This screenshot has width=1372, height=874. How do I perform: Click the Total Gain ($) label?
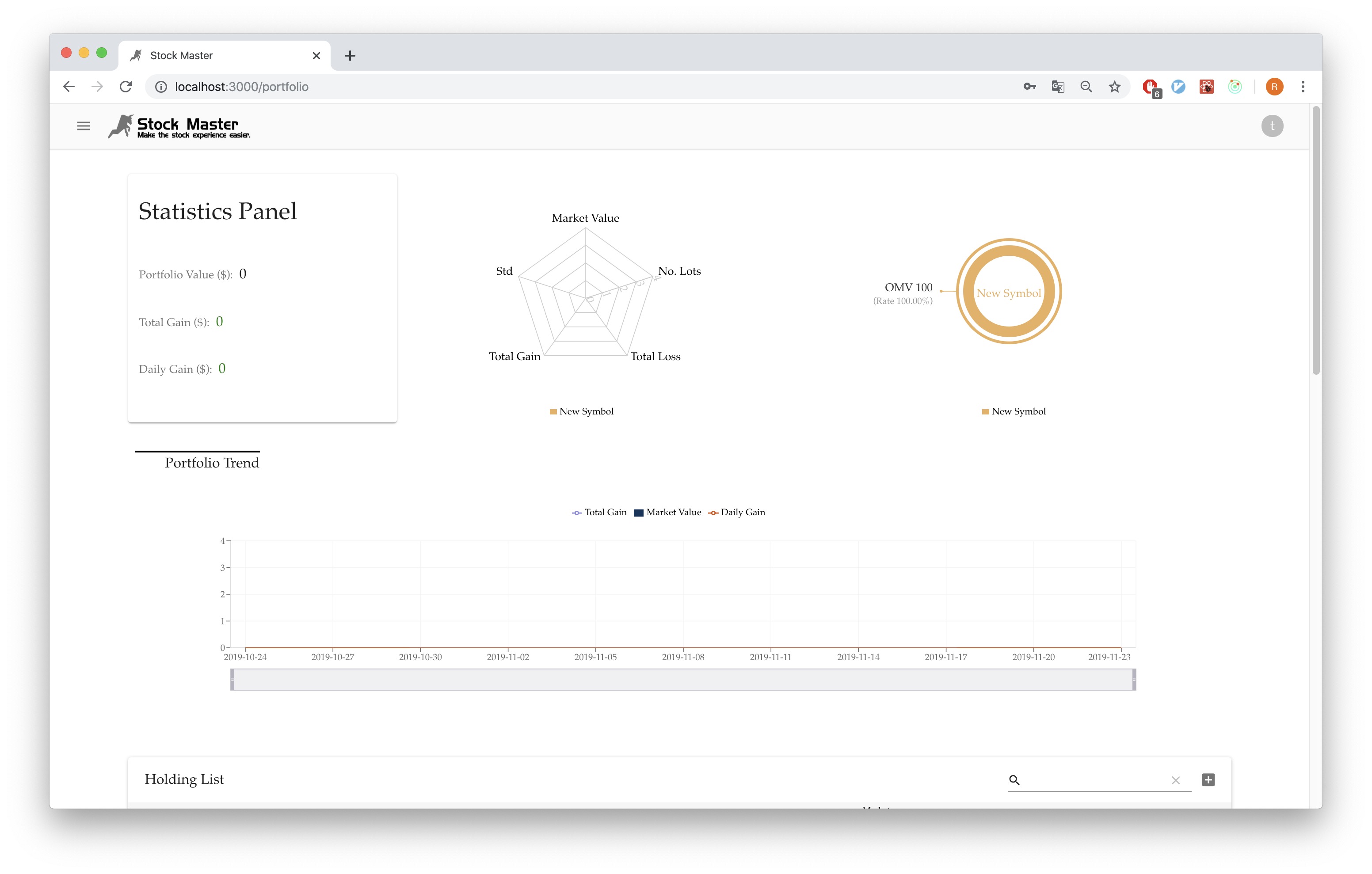point(174,323)
